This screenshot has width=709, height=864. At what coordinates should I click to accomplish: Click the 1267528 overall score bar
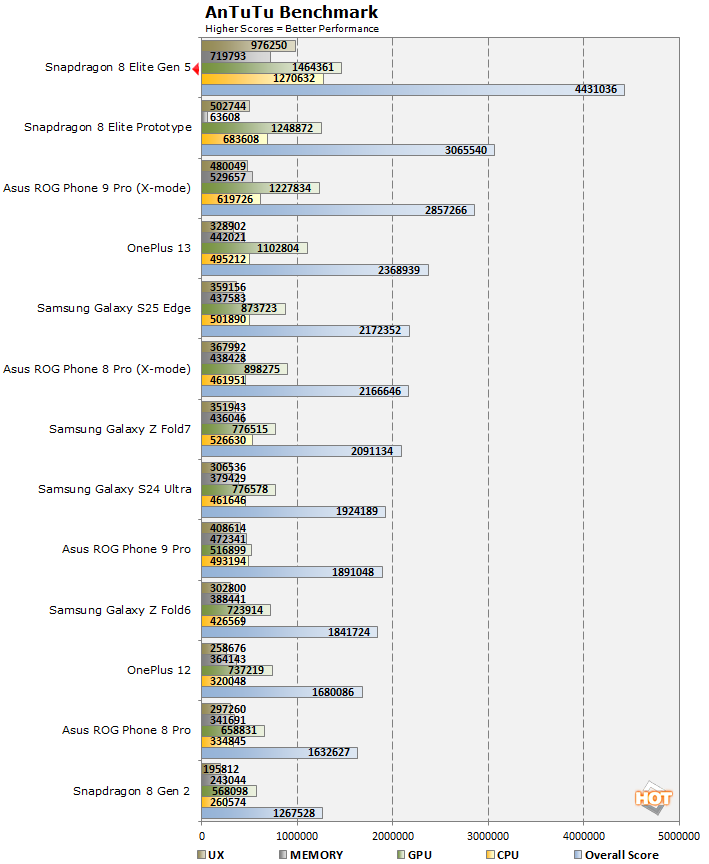pyautogui.click(x=262, y=813)
